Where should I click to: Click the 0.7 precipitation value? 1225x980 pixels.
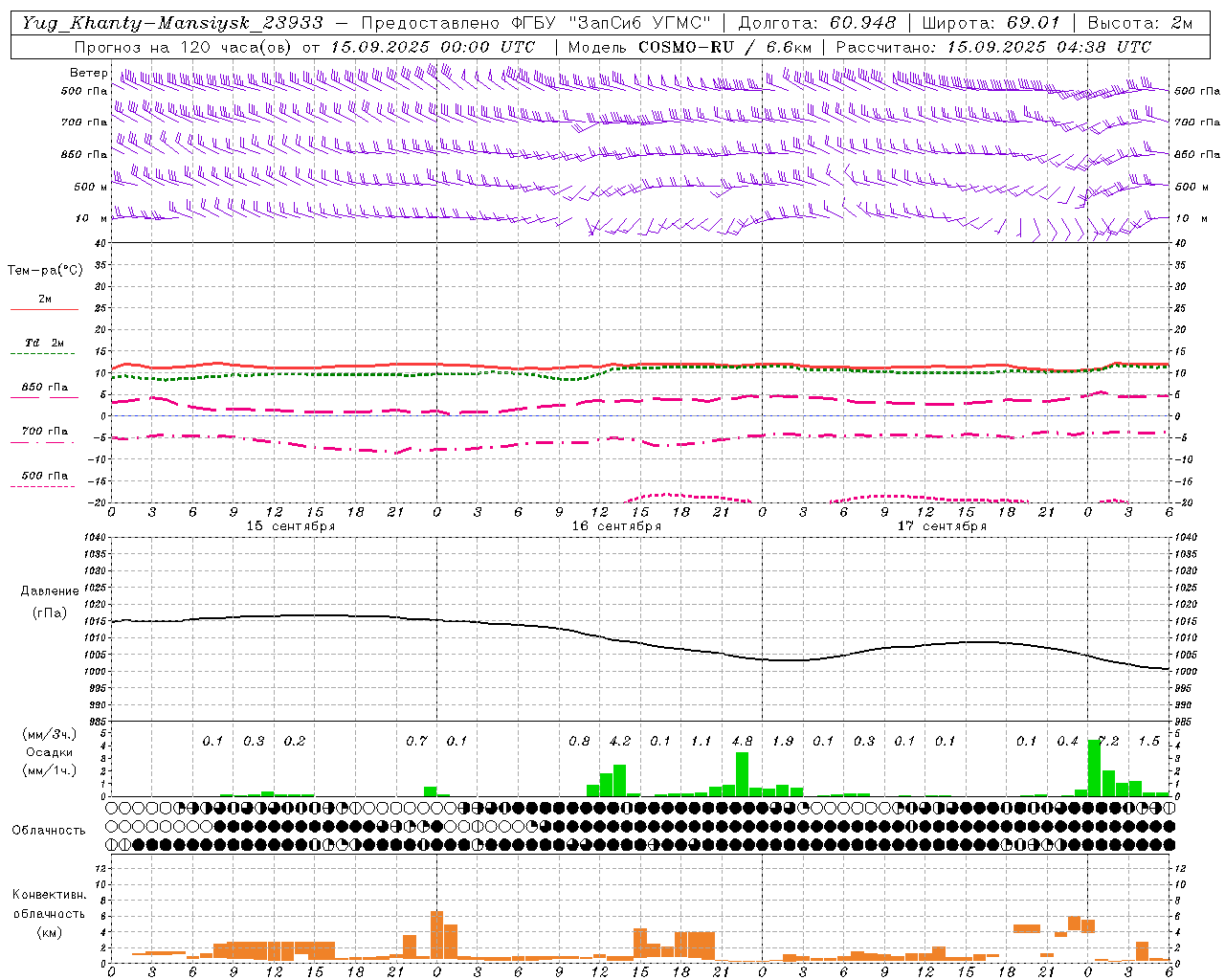[416, 742]
